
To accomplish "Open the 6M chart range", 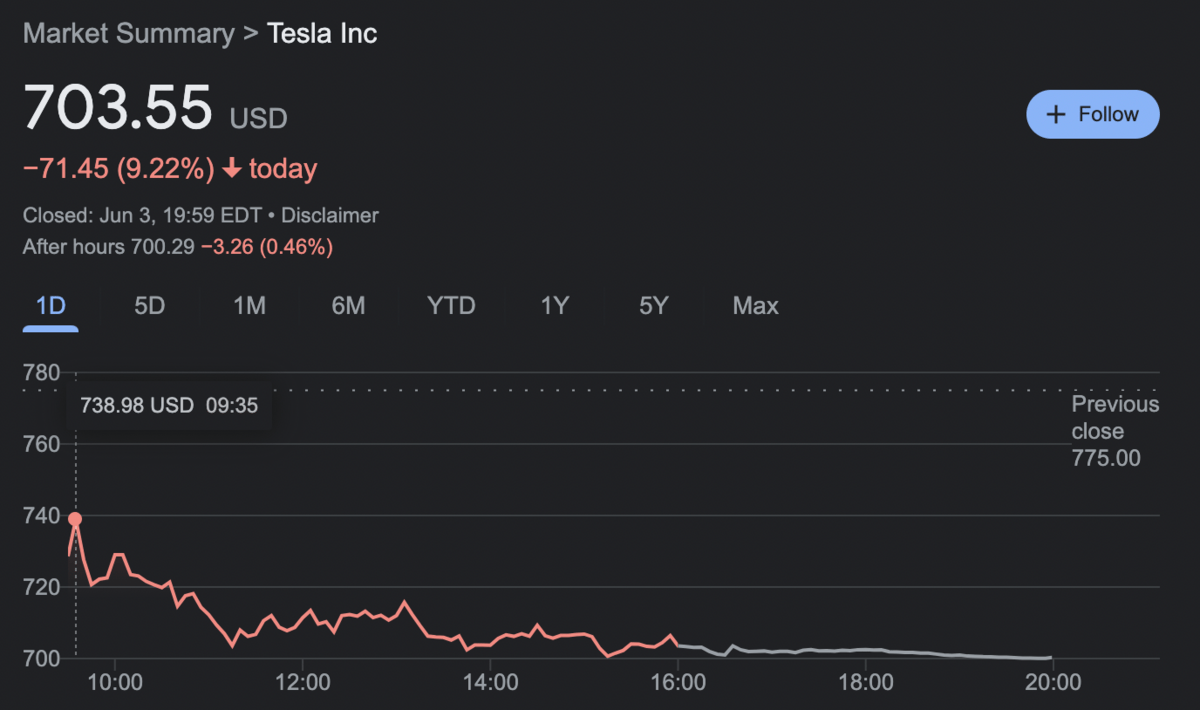I will (348, 305).
